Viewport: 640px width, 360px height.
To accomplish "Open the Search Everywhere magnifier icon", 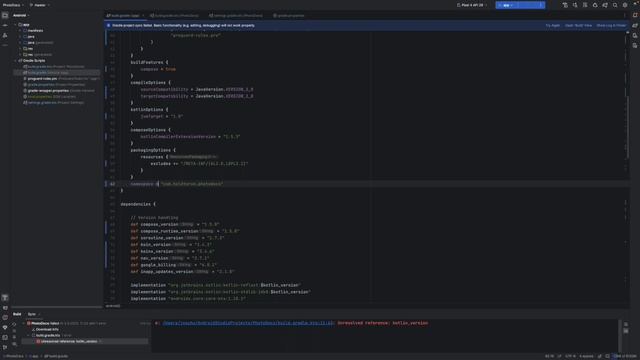I will point(615,5).
